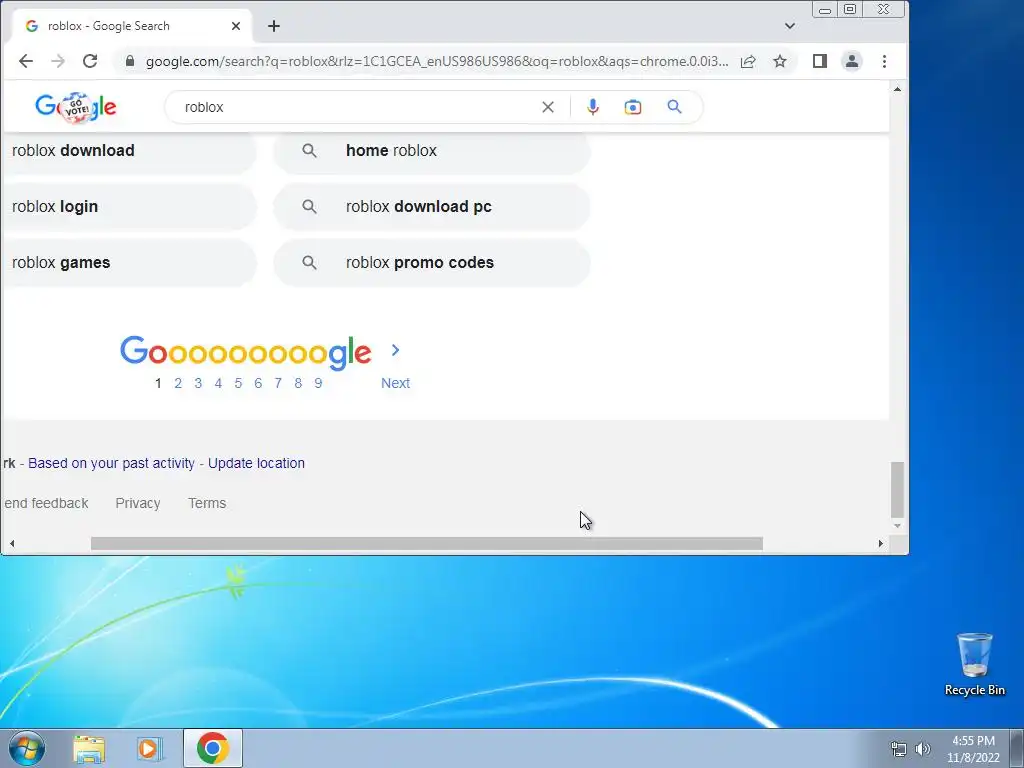The image size is (1024, 768).
Task: Open the Terms footer link
Action: point(207,504)
